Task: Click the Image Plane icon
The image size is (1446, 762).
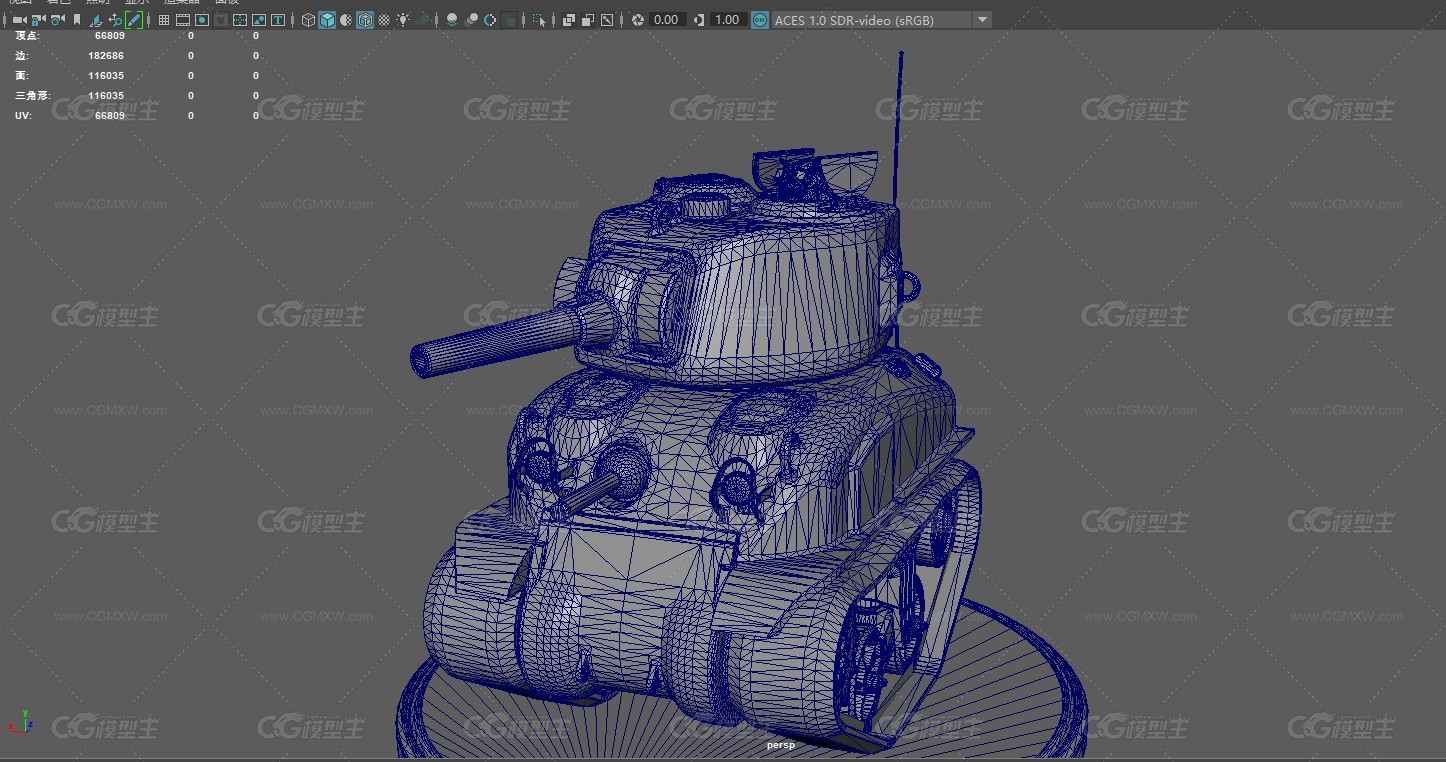Action: [x=95, y=20]
